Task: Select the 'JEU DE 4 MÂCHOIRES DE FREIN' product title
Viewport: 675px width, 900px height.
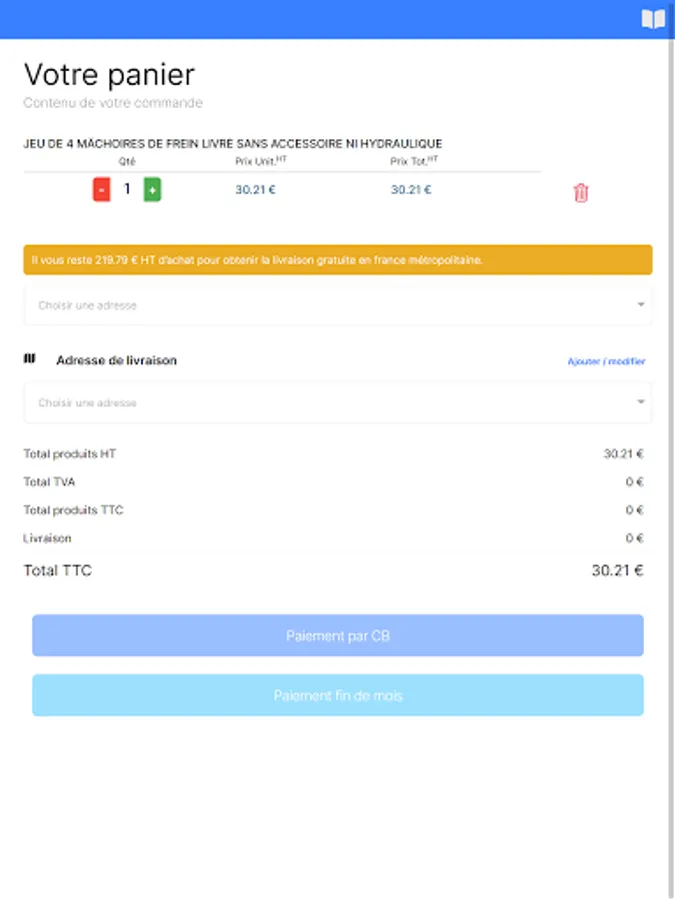Action: click(232, 144)
